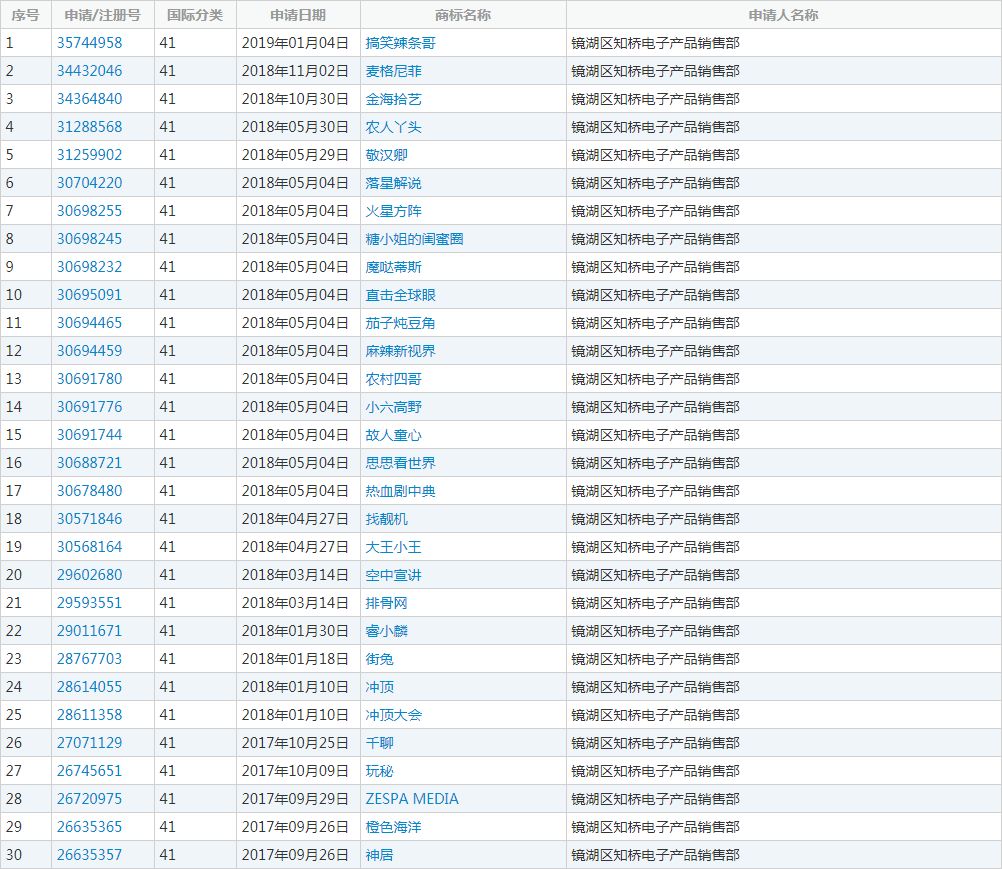
Task: Open trademark 糖小姐的闺蜜圈
Action: 415,239
